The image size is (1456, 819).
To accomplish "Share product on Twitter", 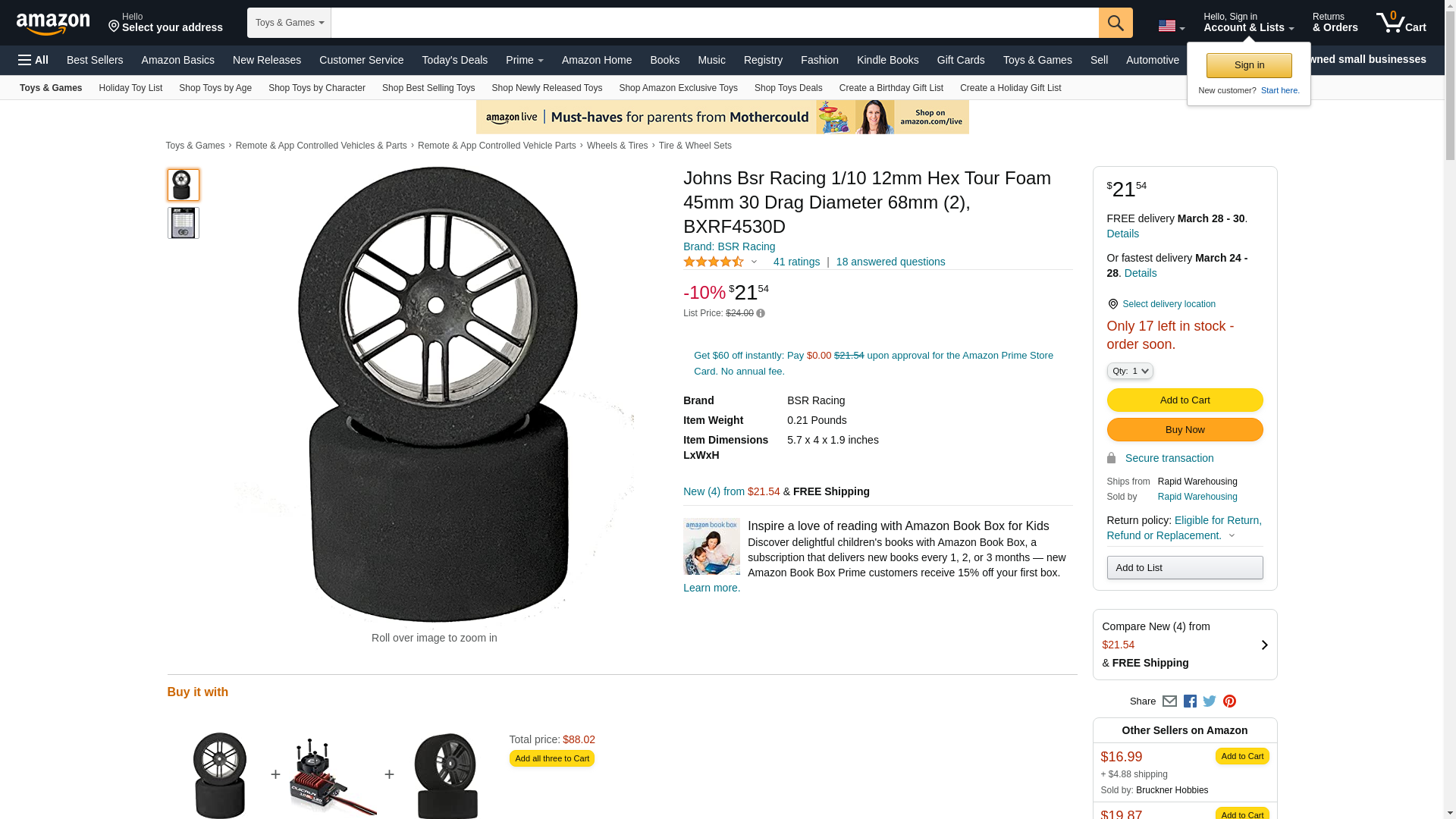I will pos(1210,701).
